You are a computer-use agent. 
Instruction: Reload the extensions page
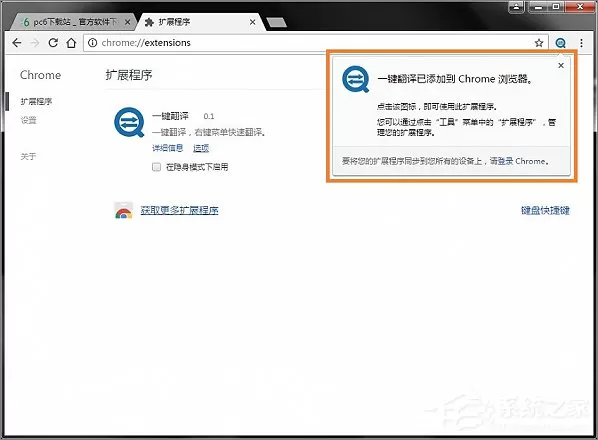53,43
